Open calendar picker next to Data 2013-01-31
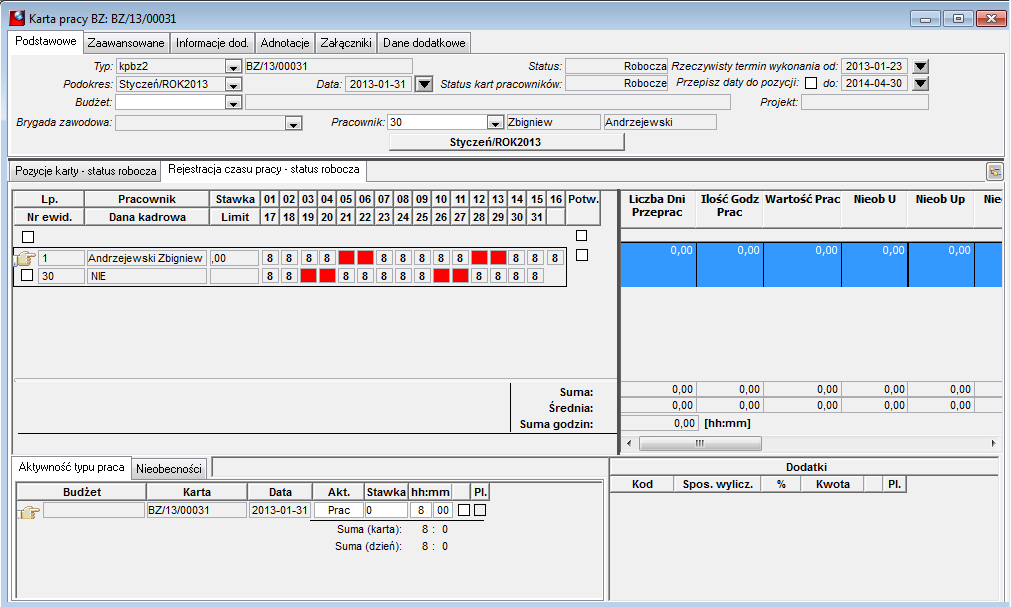 (424, 85)
